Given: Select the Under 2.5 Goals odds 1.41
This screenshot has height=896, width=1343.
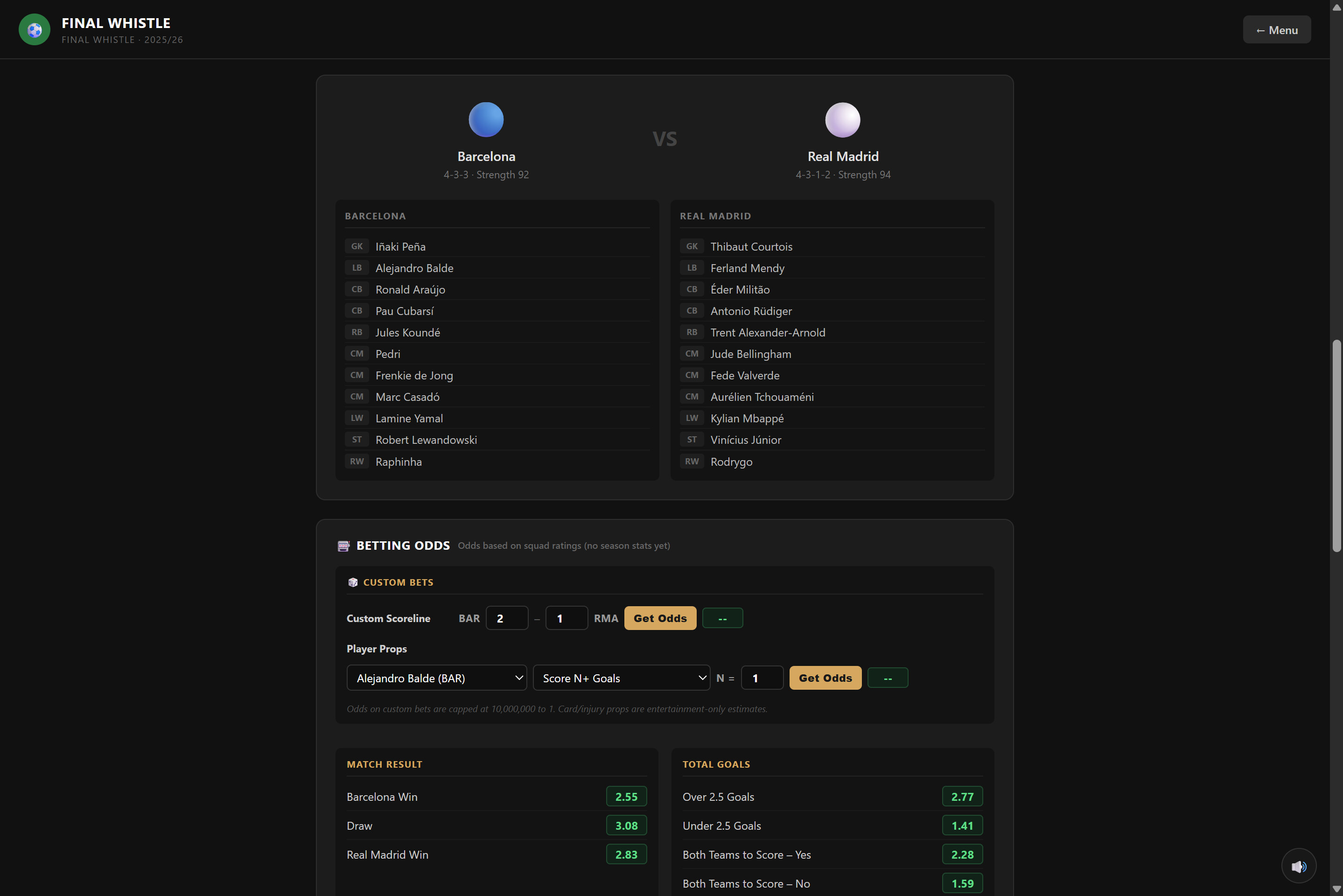Looking at the screenshot, I should click(x=962, y=826).
